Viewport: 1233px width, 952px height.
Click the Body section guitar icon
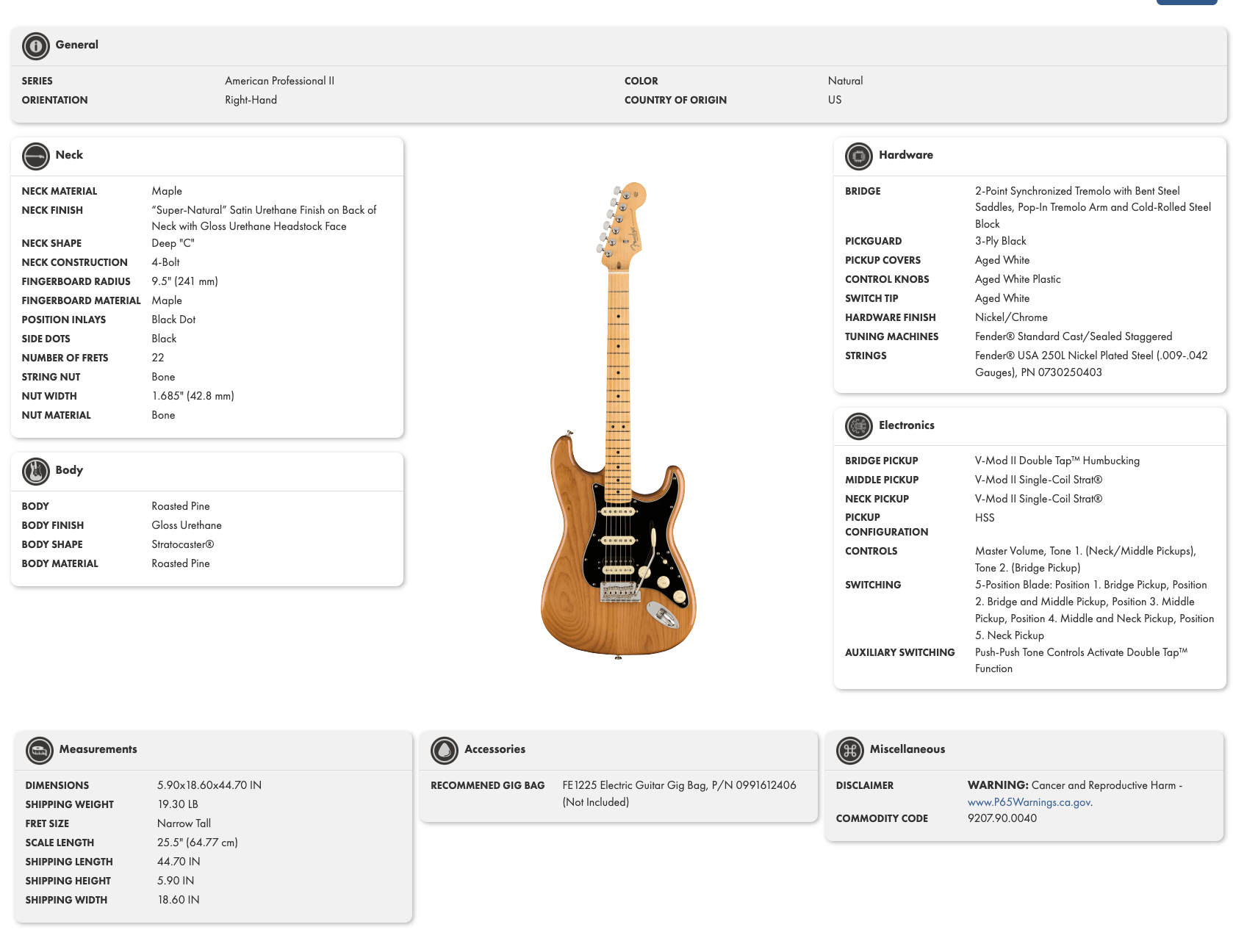point(35,471)
